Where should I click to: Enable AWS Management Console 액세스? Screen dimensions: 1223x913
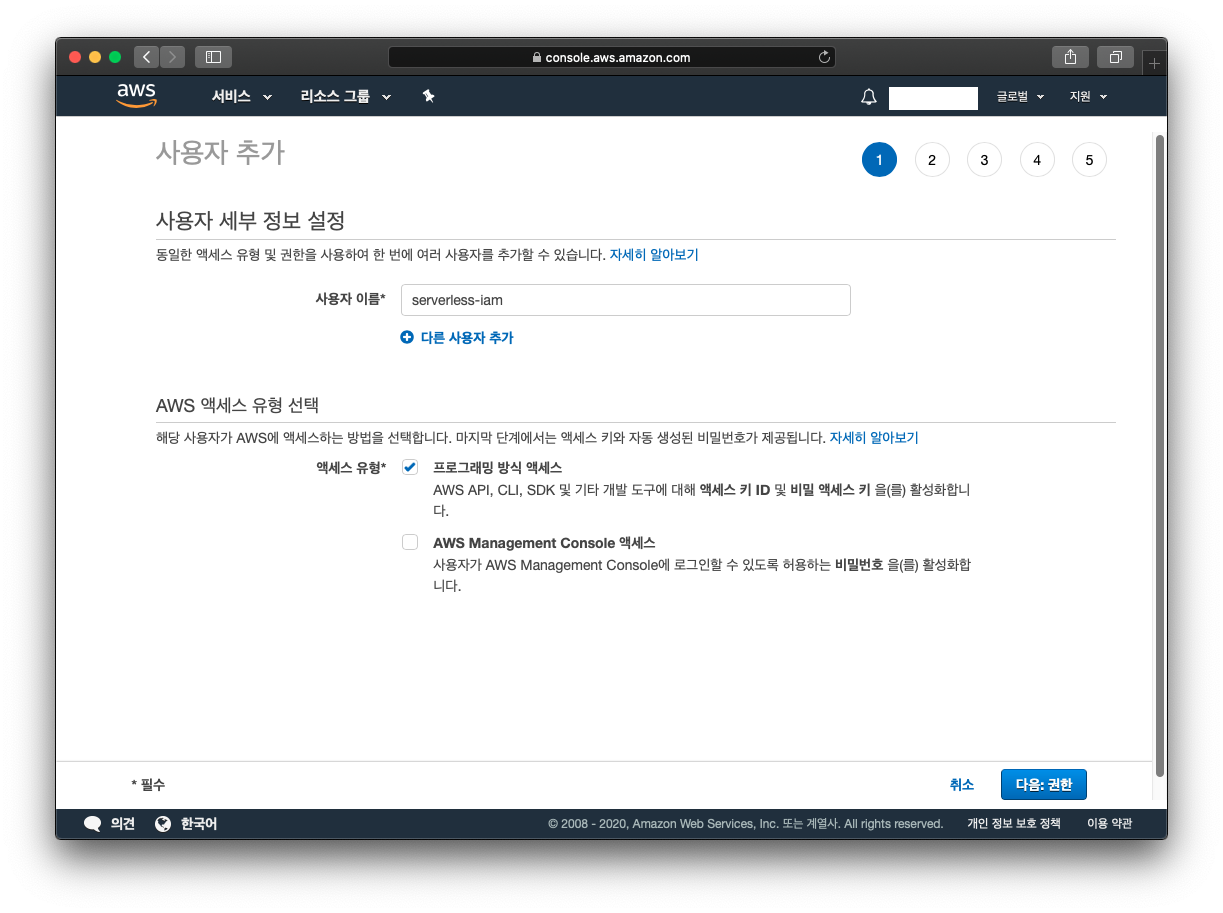410,541
